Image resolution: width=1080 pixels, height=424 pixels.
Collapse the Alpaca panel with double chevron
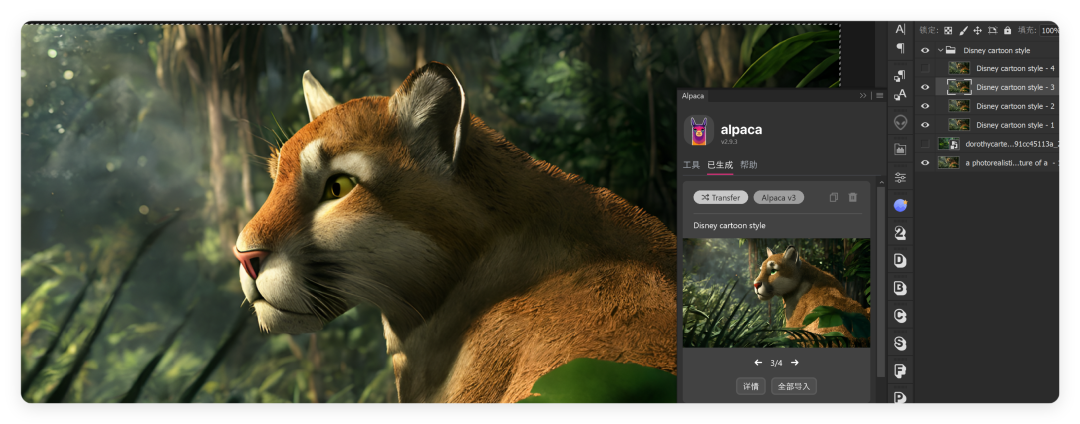[x=863, y=96]
